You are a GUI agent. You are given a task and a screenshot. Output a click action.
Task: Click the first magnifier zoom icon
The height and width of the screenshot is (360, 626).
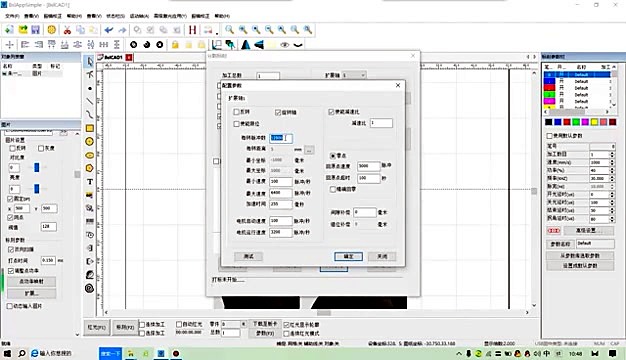pyautogui.click(x=229, y=30)
